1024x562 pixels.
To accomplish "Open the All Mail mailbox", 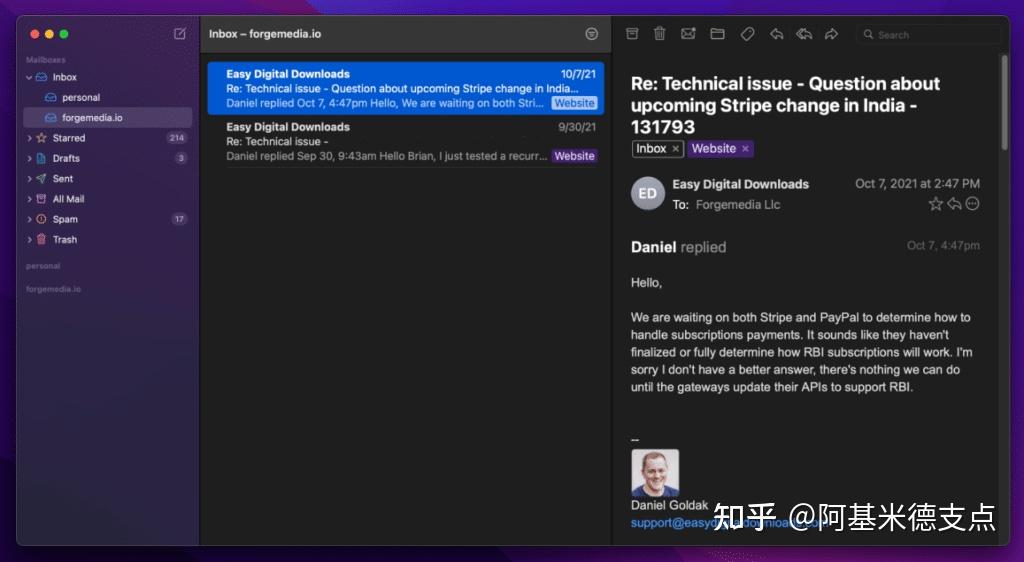I will point(108,199).
